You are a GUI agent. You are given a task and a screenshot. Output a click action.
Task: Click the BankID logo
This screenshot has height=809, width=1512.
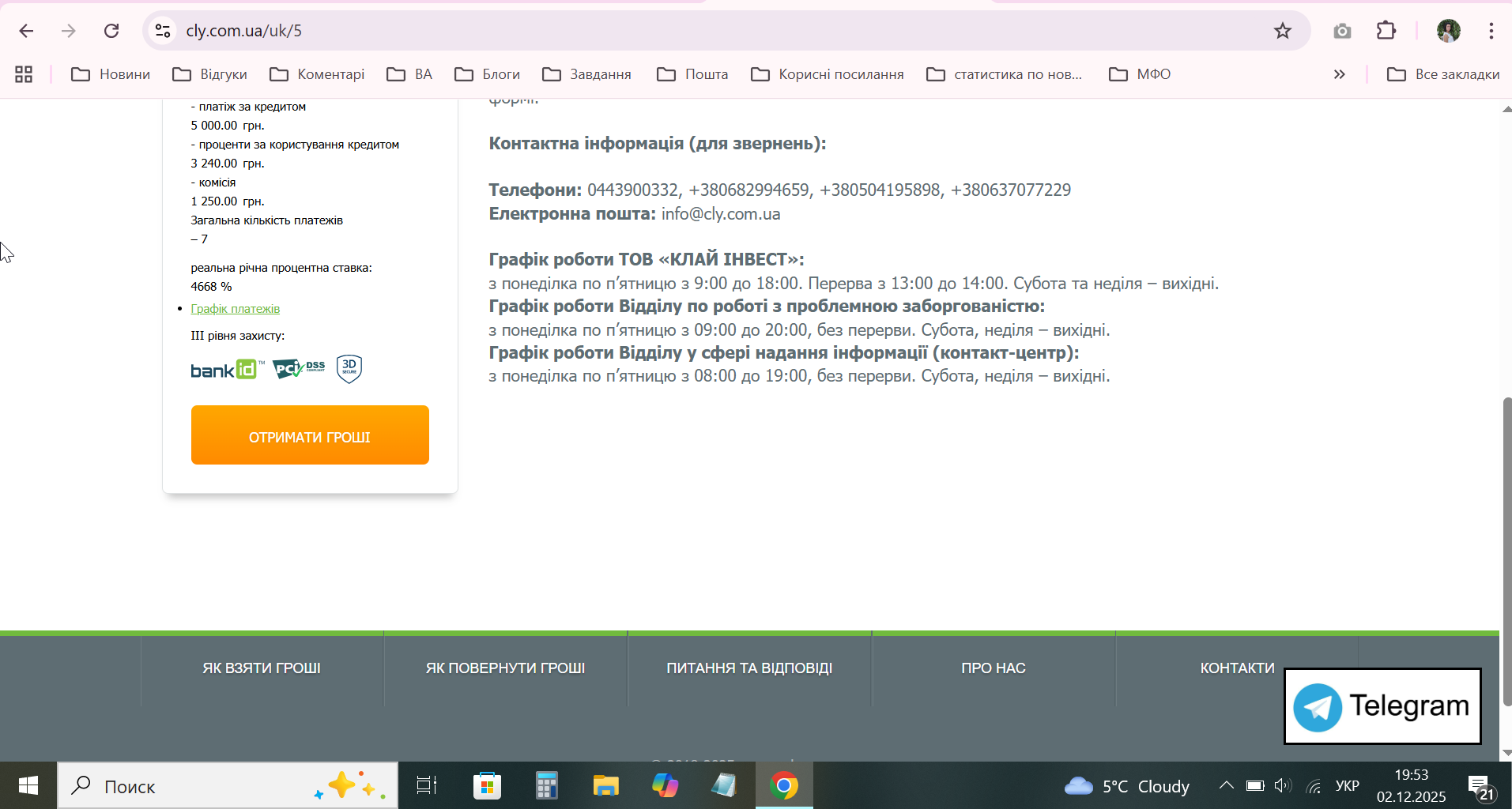click(x=228, y=370)
